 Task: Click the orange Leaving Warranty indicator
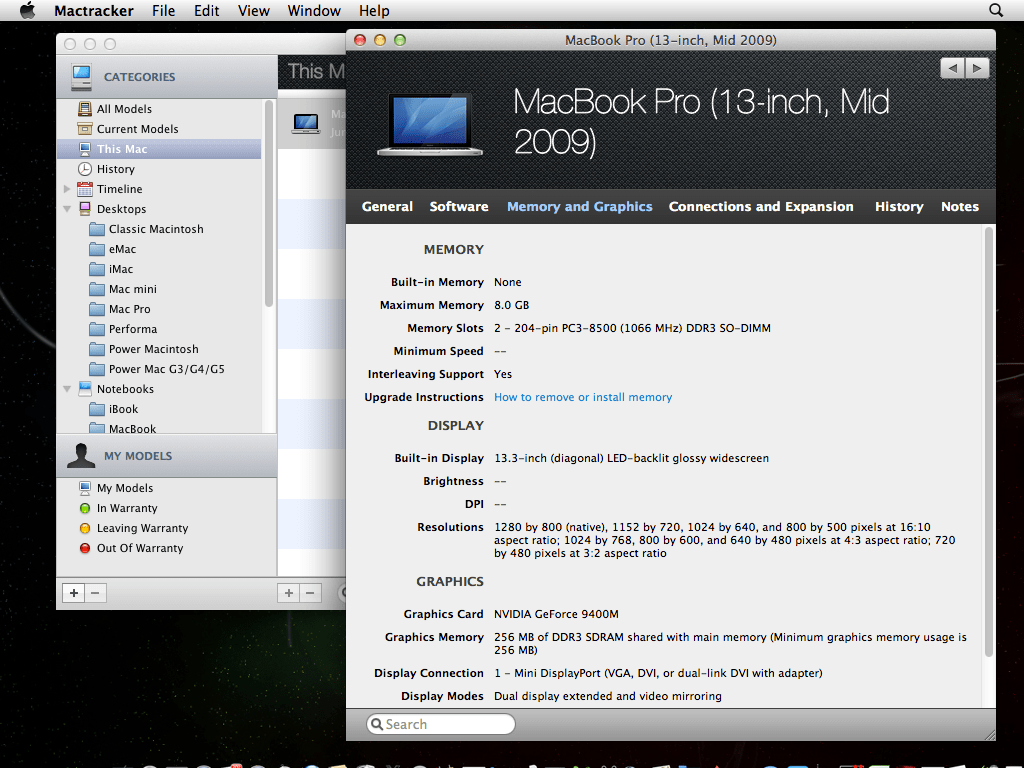[85, 528]
